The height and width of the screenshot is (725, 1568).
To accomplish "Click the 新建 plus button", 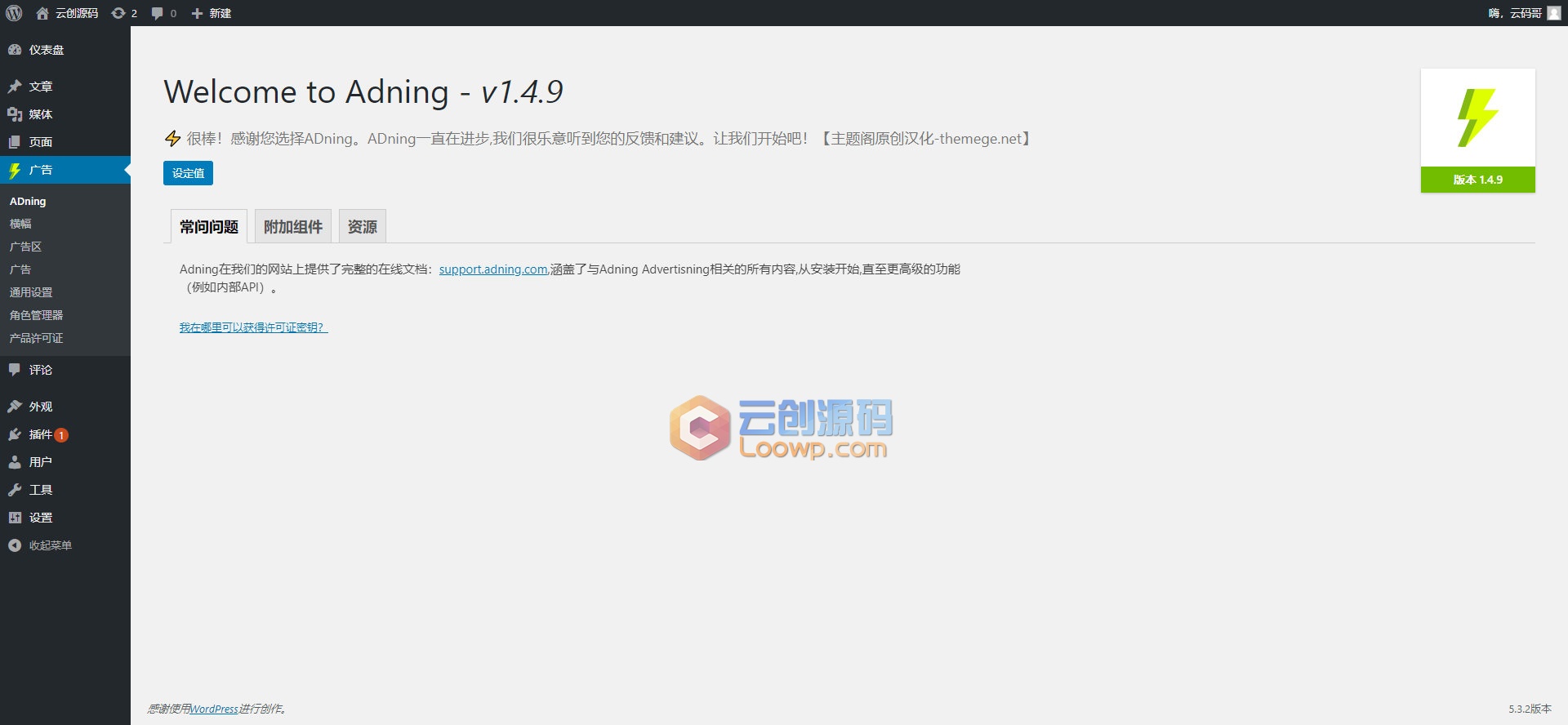I will tap(211, 13).
